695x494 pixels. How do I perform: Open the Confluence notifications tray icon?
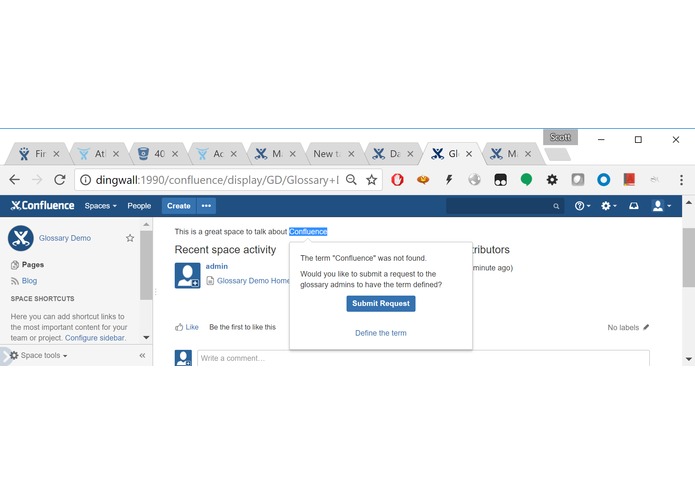tap(634, 206)
